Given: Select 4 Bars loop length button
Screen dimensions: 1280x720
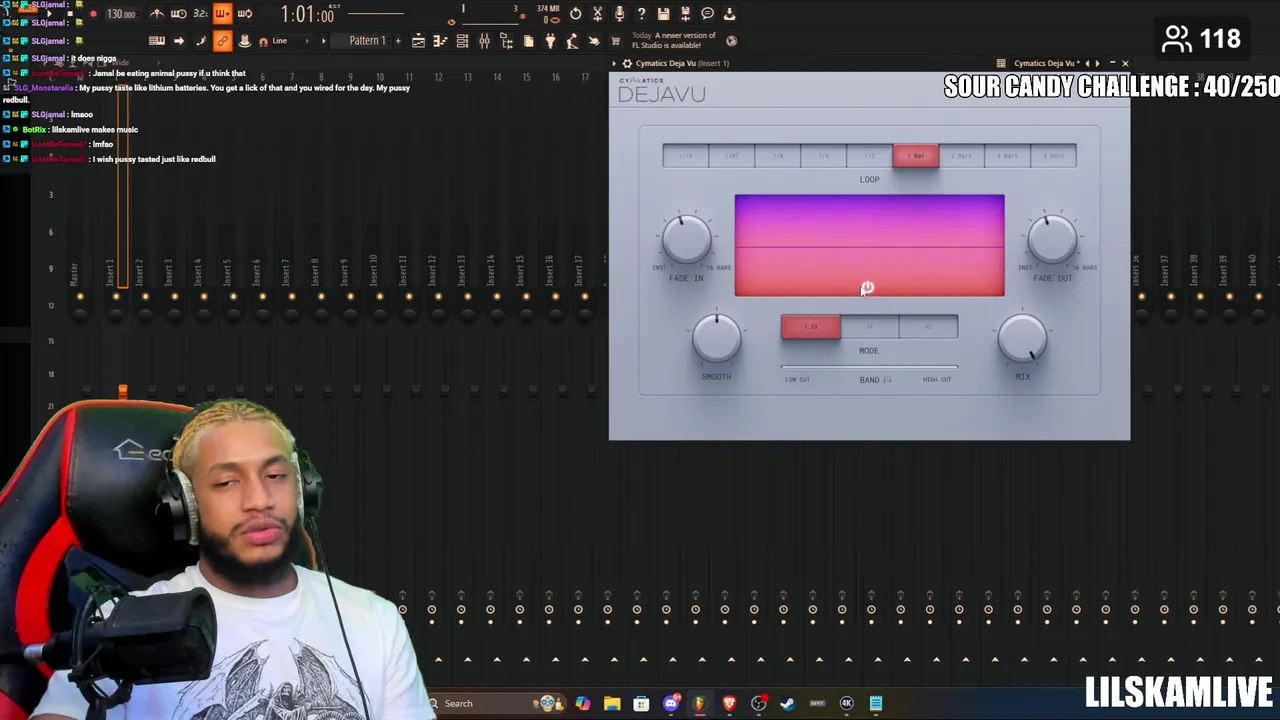Looking at the screenshot, I should coord(1008,156).
